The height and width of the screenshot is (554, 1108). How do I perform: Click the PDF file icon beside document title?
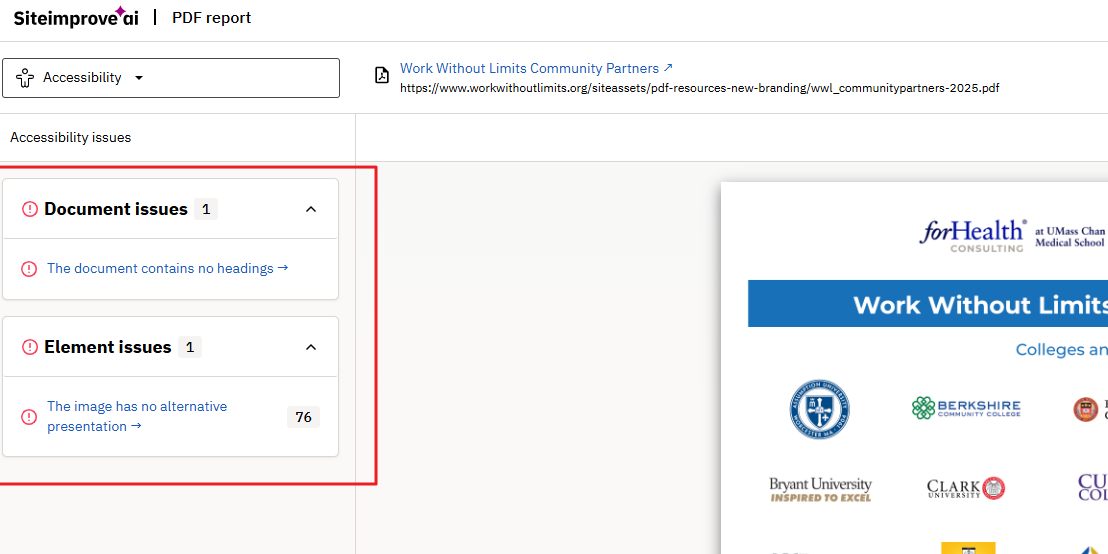(381, 75)
